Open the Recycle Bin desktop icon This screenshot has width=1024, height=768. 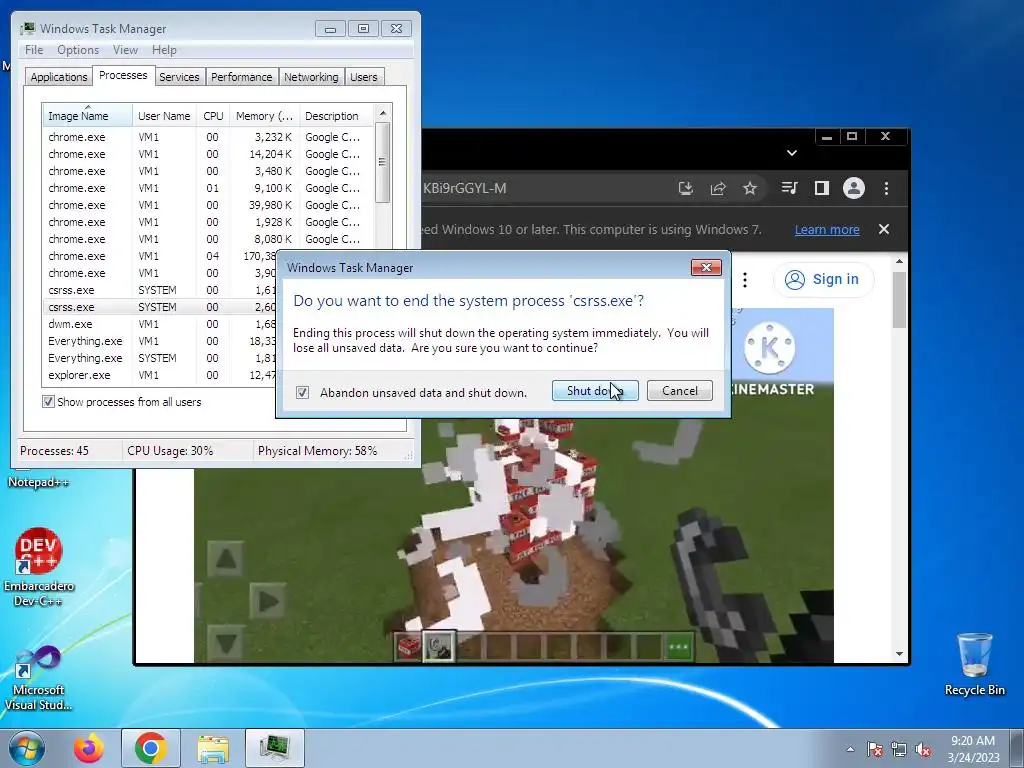(974, 664)
